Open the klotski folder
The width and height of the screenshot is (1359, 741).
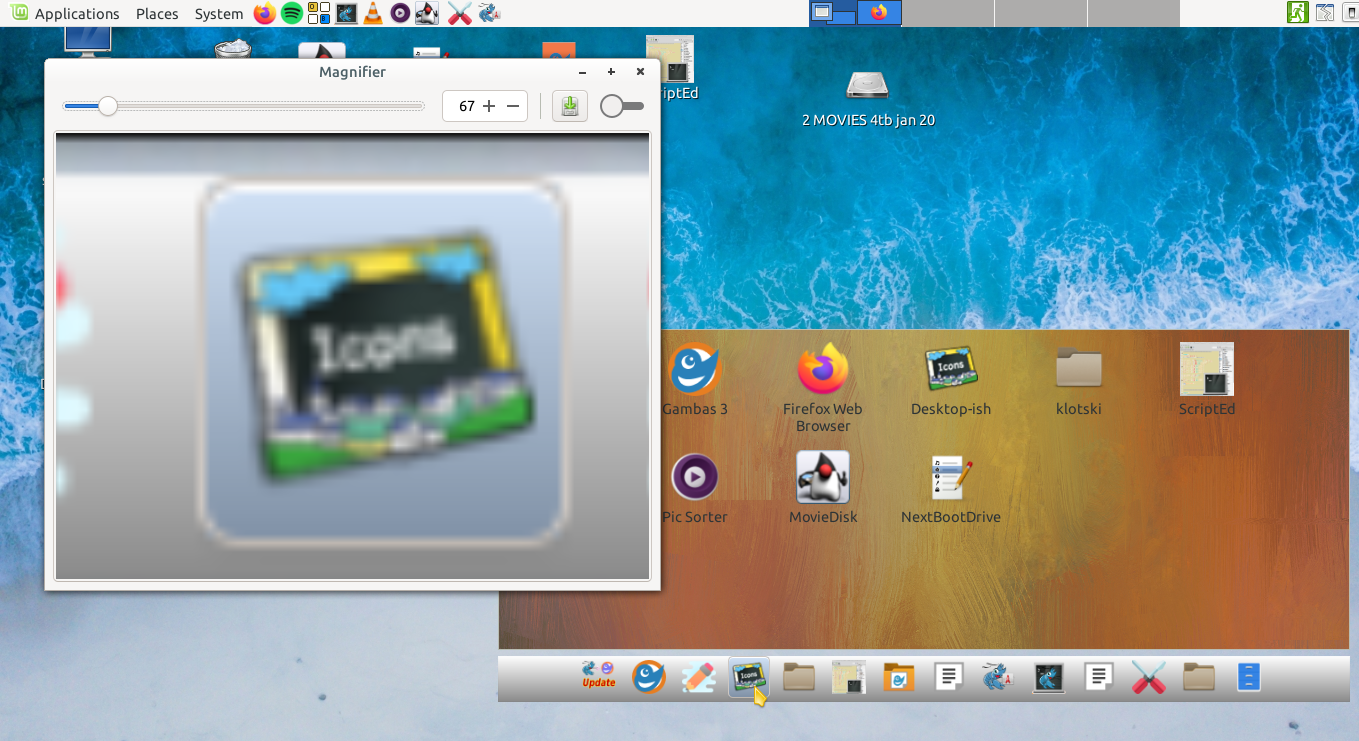click(1078, 370)
